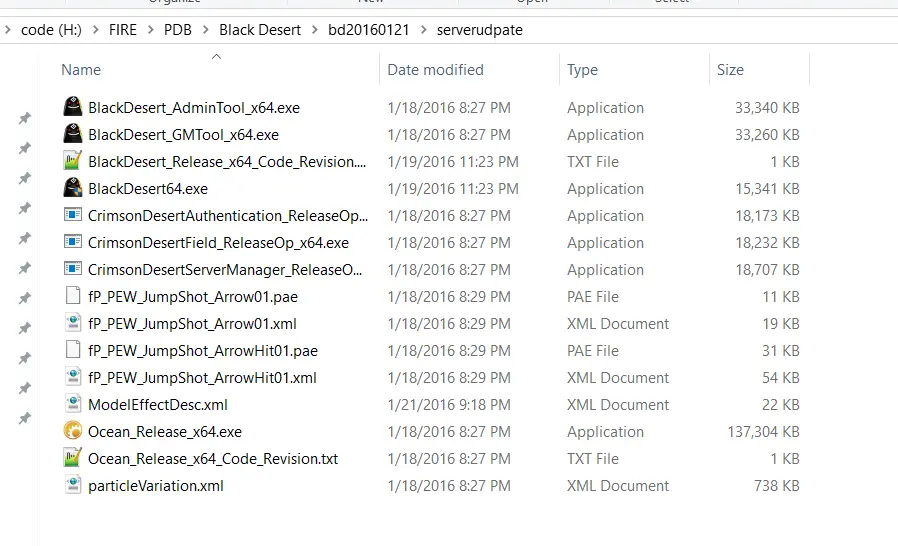Image resolution: width=898 pixels, height=546 pixels.
Task: Select the Ocean_Release_x64.exe orange icon
Action: [73, 430]
